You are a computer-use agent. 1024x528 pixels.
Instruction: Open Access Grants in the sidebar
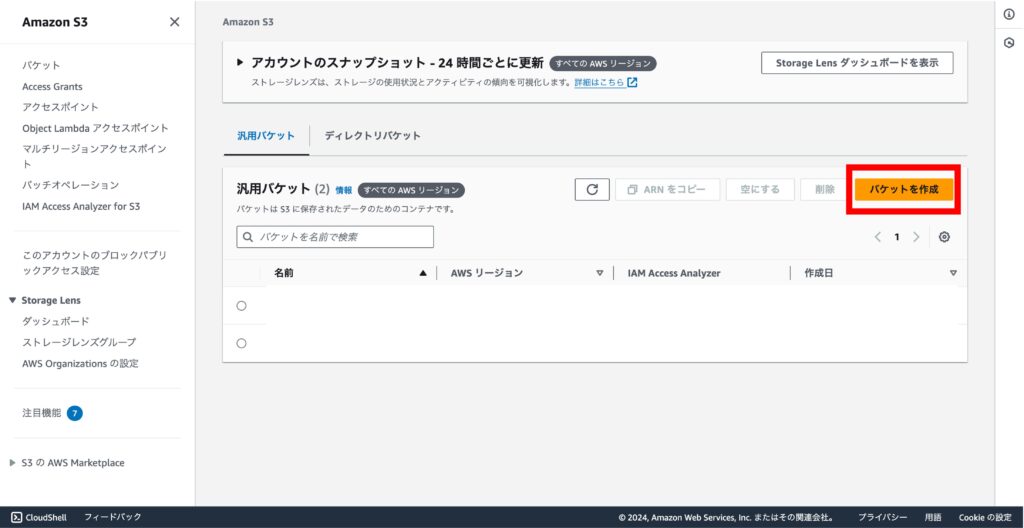pyautogui.click(x=52, y=86)
